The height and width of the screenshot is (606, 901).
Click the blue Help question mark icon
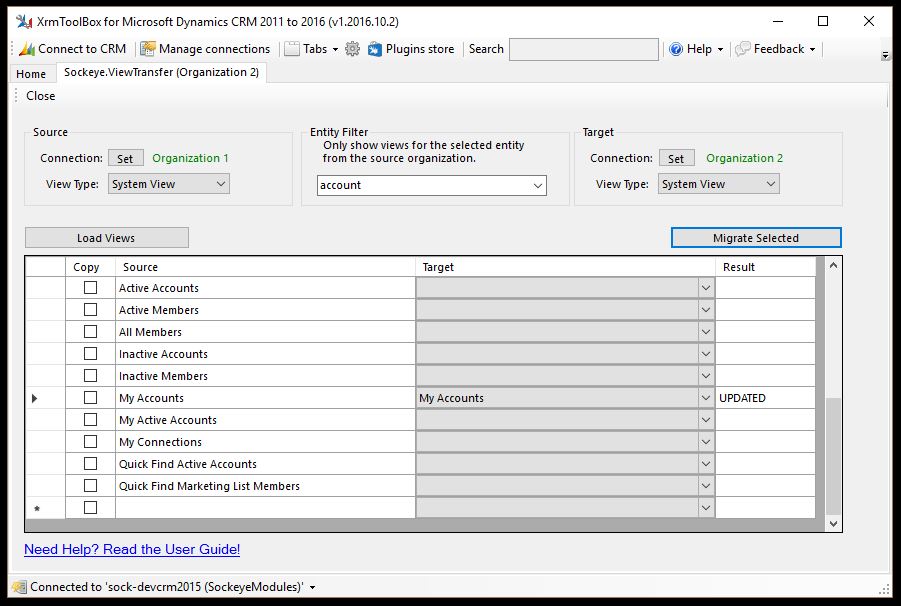(x=676, y=49)
